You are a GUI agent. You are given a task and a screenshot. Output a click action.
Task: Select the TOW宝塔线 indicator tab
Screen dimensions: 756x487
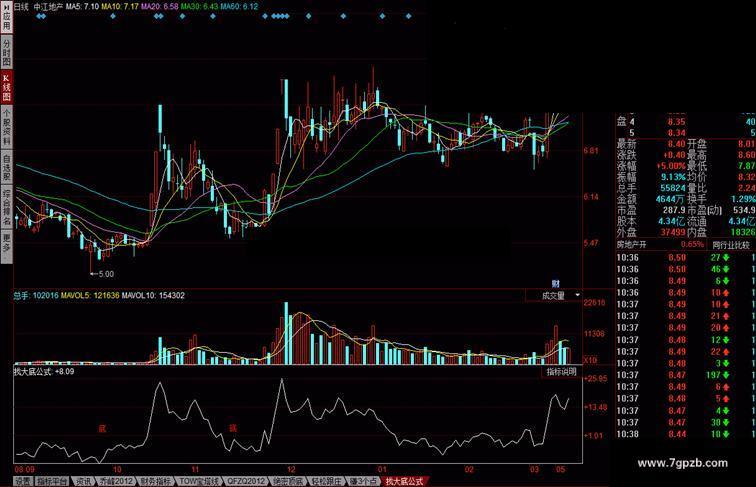199,481
